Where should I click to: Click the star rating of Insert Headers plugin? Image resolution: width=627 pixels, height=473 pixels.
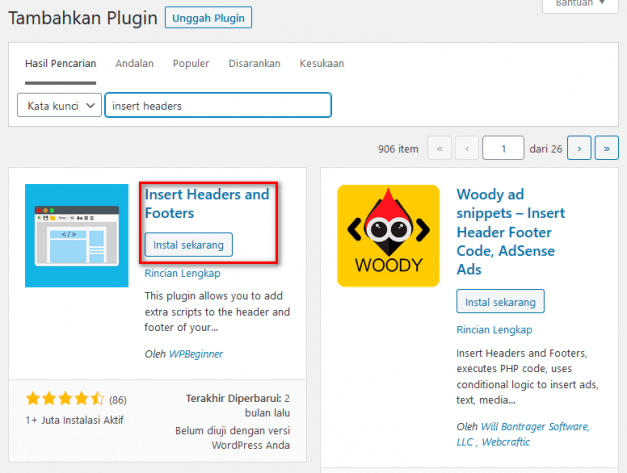pyautogui.click(x=65, y=399)
